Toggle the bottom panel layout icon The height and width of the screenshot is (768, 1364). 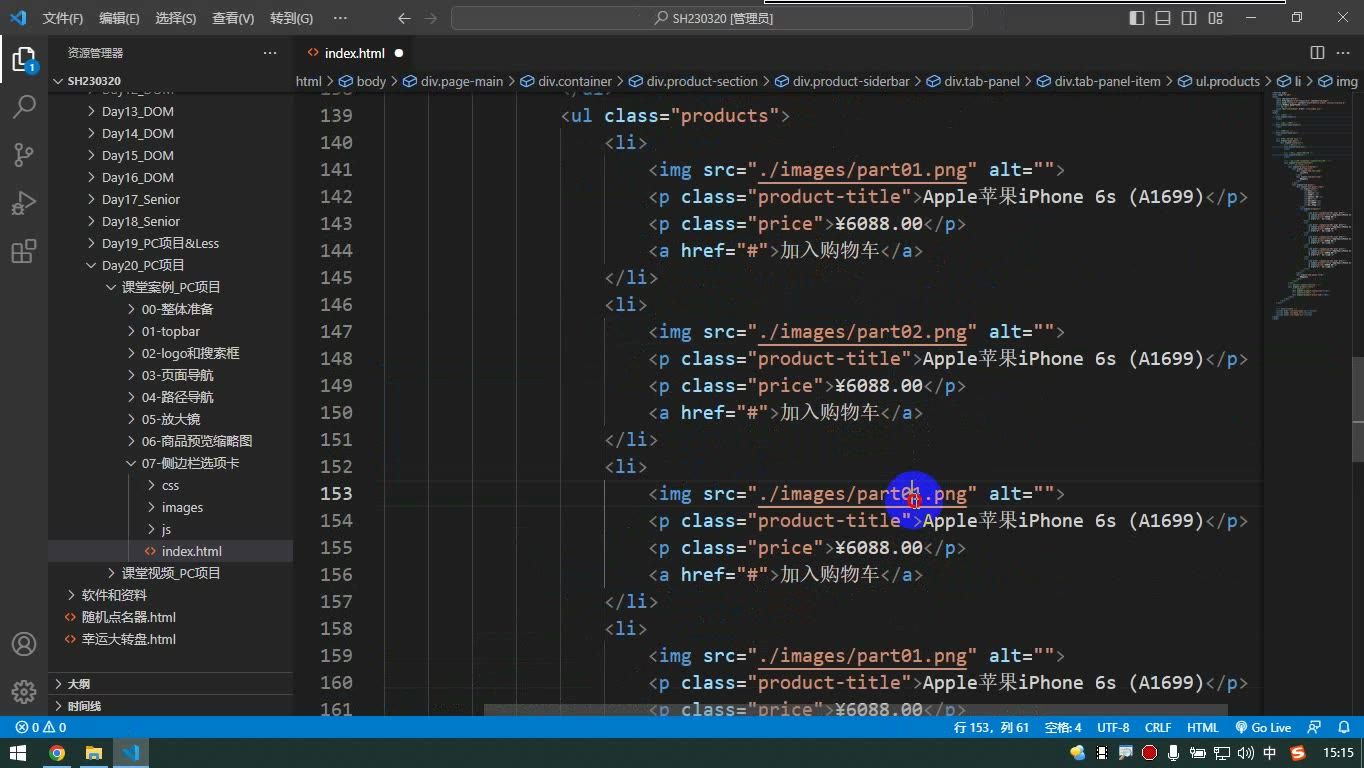pos(1163,18)
